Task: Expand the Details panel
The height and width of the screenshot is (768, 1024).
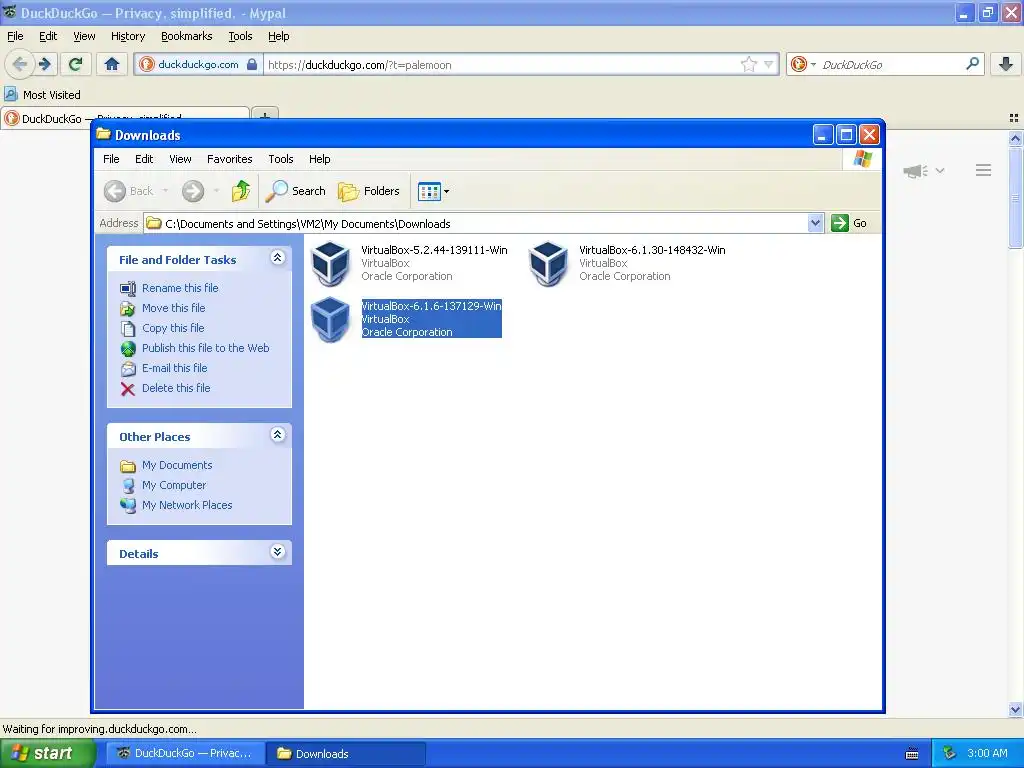Action: [x=278, y=551]
